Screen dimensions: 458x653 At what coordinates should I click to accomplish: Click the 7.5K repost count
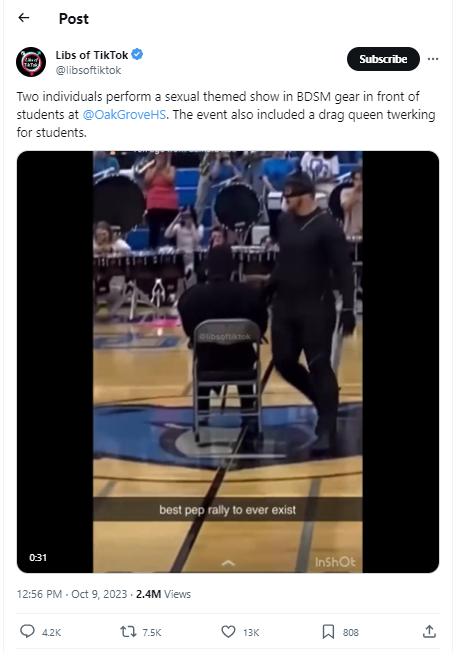pyautogui.click(x=152, y=633)
